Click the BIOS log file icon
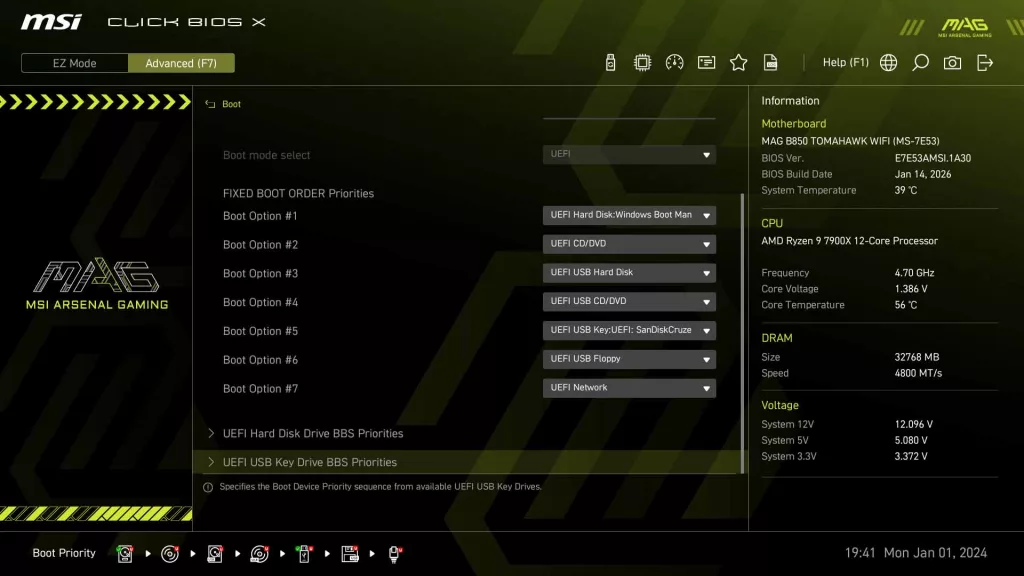The image size is (1024, 576). (771, 62)
